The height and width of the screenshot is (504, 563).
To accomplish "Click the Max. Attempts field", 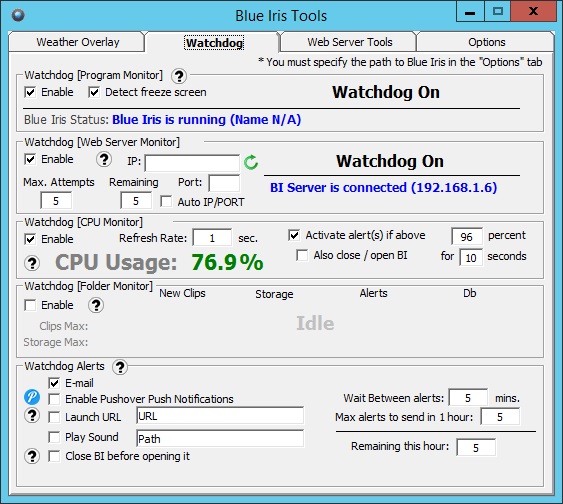I will click(x=56, y=200).
